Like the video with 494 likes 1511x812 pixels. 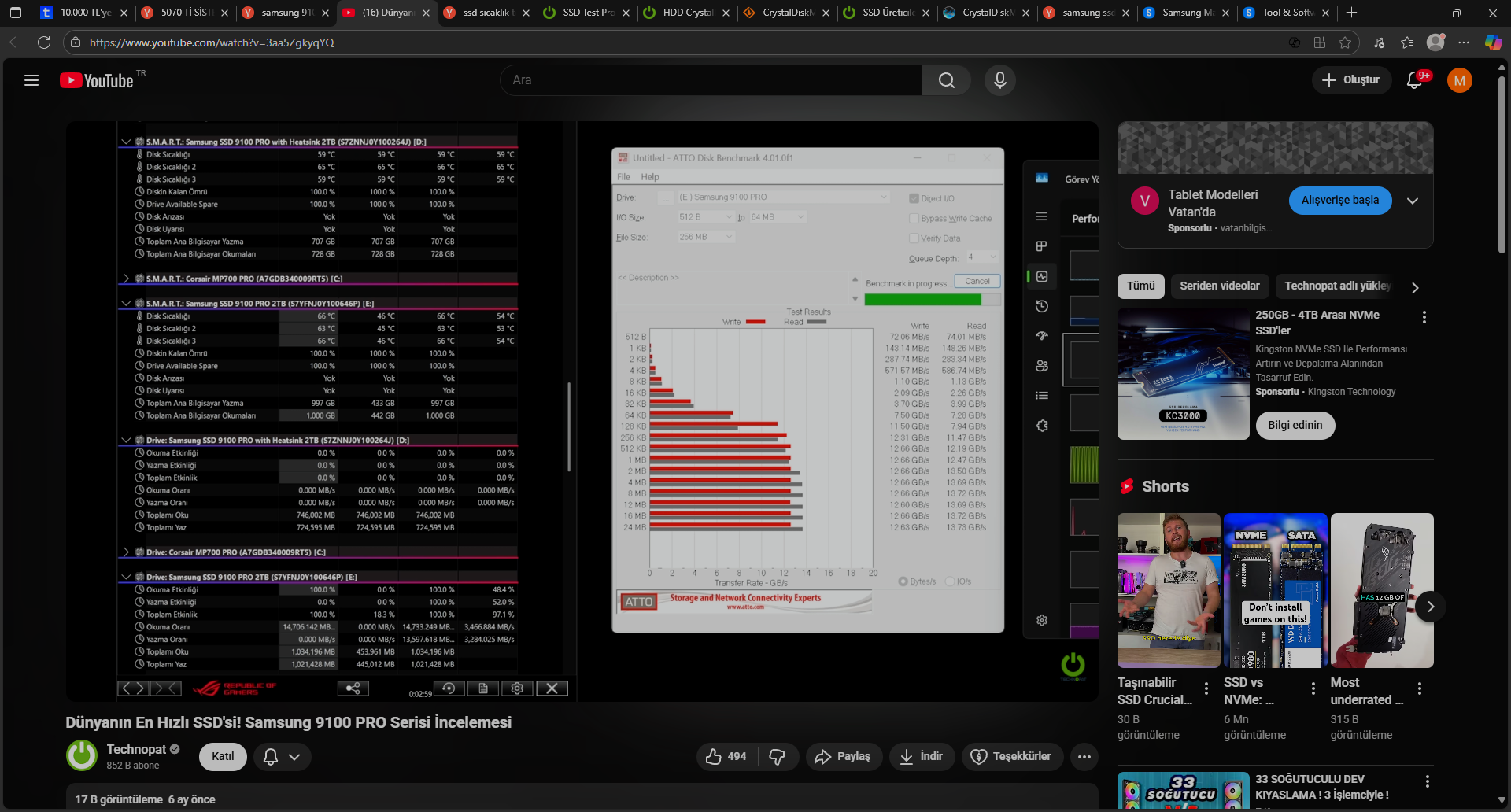coord(726,757)
